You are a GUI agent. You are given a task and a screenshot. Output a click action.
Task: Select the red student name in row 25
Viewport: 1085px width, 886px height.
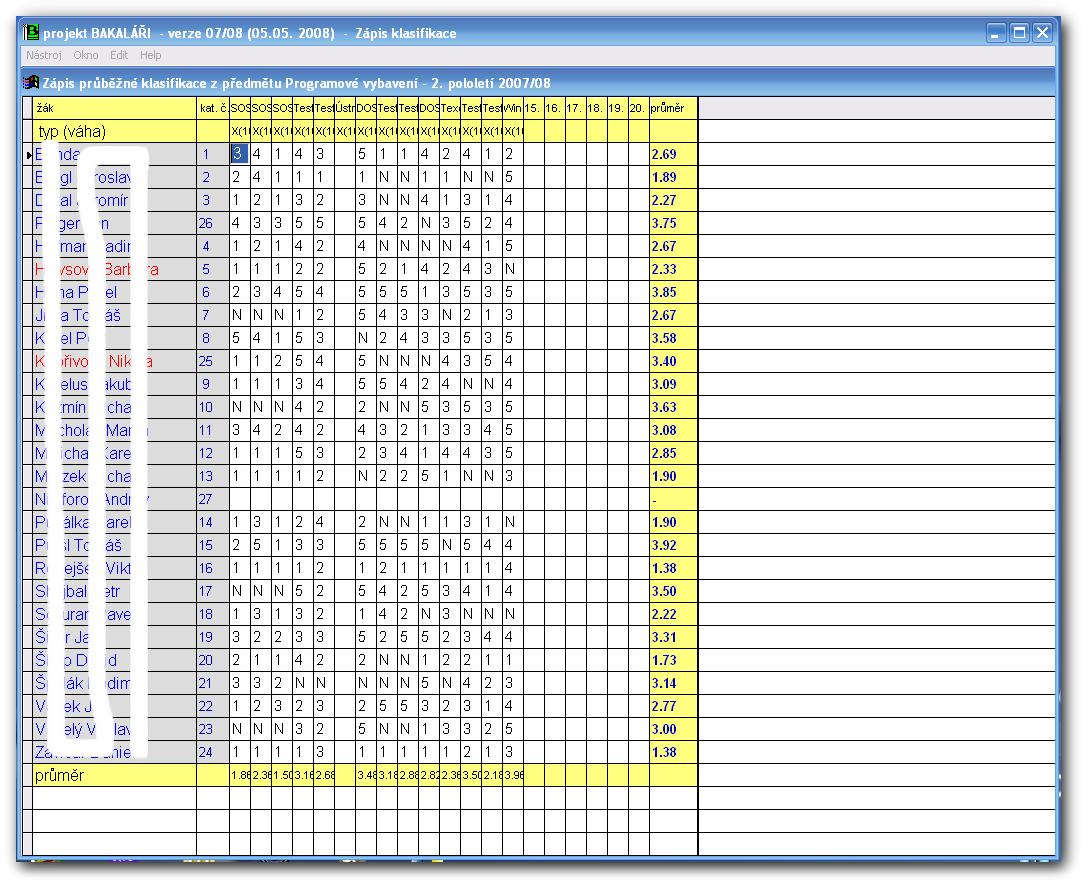(94, 361)
